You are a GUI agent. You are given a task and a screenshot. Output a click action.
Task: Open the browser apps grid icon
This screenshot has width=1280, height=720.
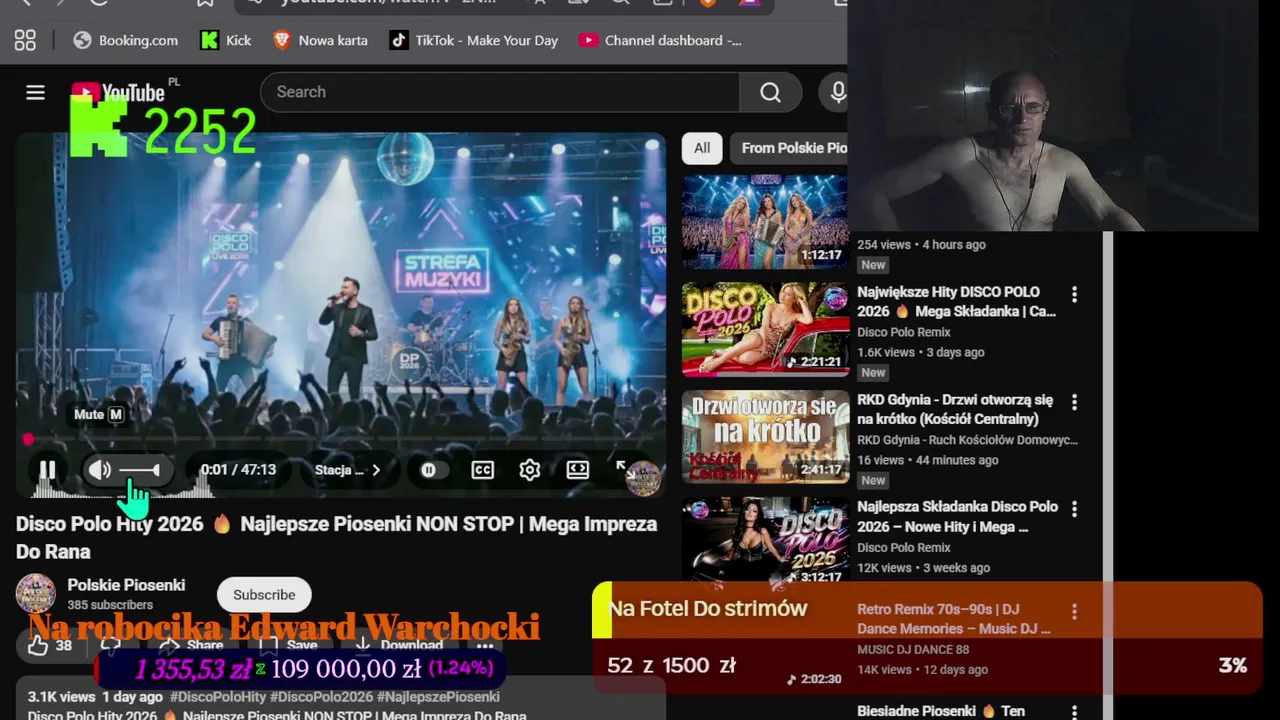click(25, 40)
